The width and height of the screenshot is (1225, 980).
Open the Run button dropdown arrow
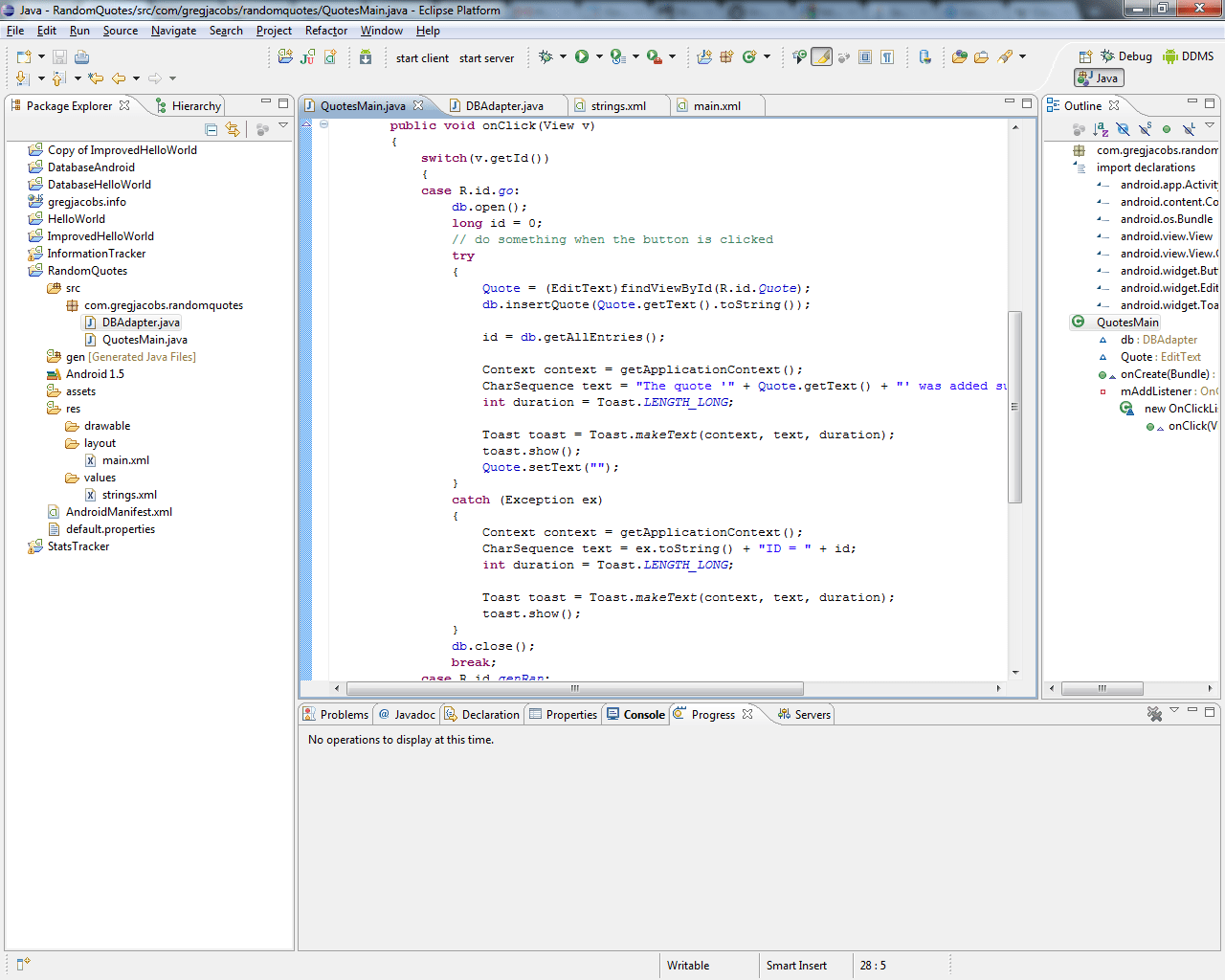pyautogui.click(x=599, y=57)
